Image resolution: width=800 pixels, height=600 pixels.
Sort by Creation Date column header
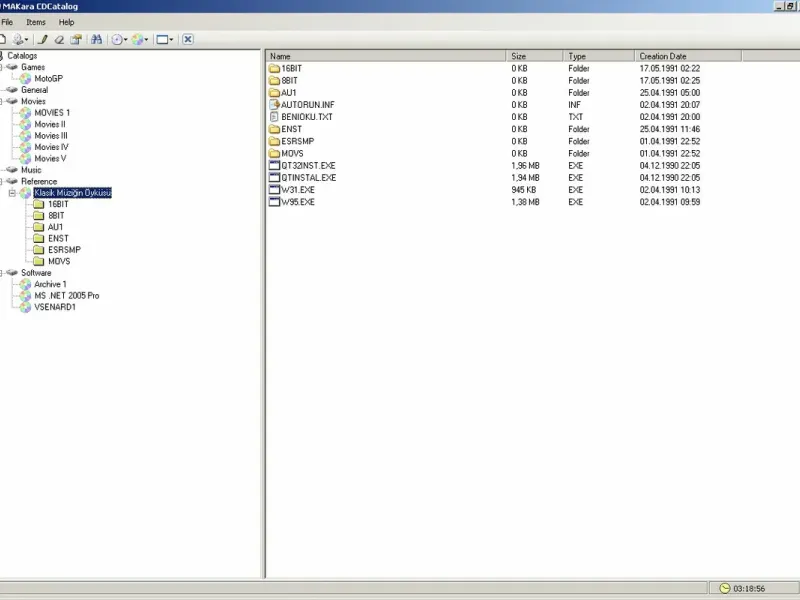(688, 56)
